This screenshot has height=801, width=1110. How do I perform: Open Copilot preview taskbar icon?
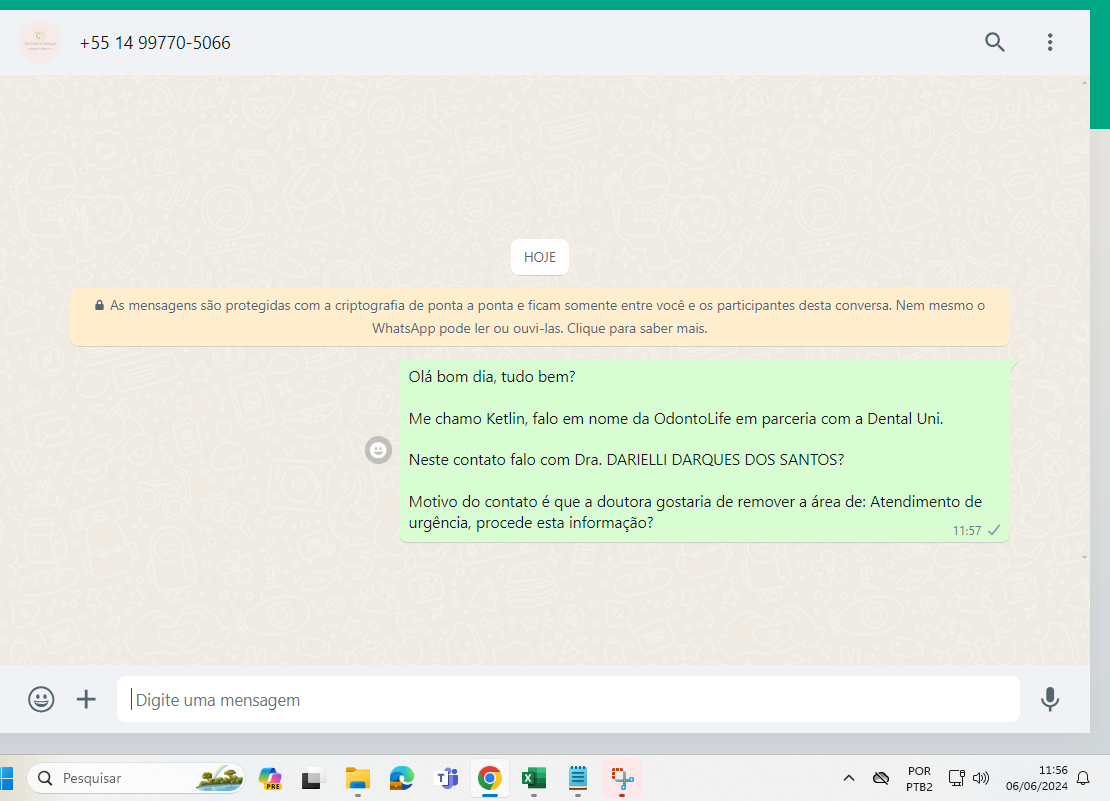[x=270, y=778]
